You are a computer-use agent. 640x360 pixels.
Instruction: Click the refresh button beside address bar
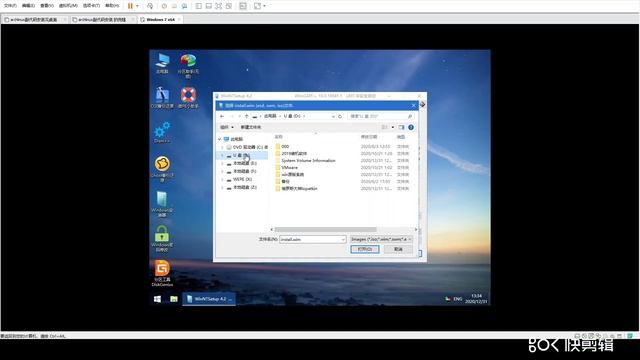(x=340, y=116)
